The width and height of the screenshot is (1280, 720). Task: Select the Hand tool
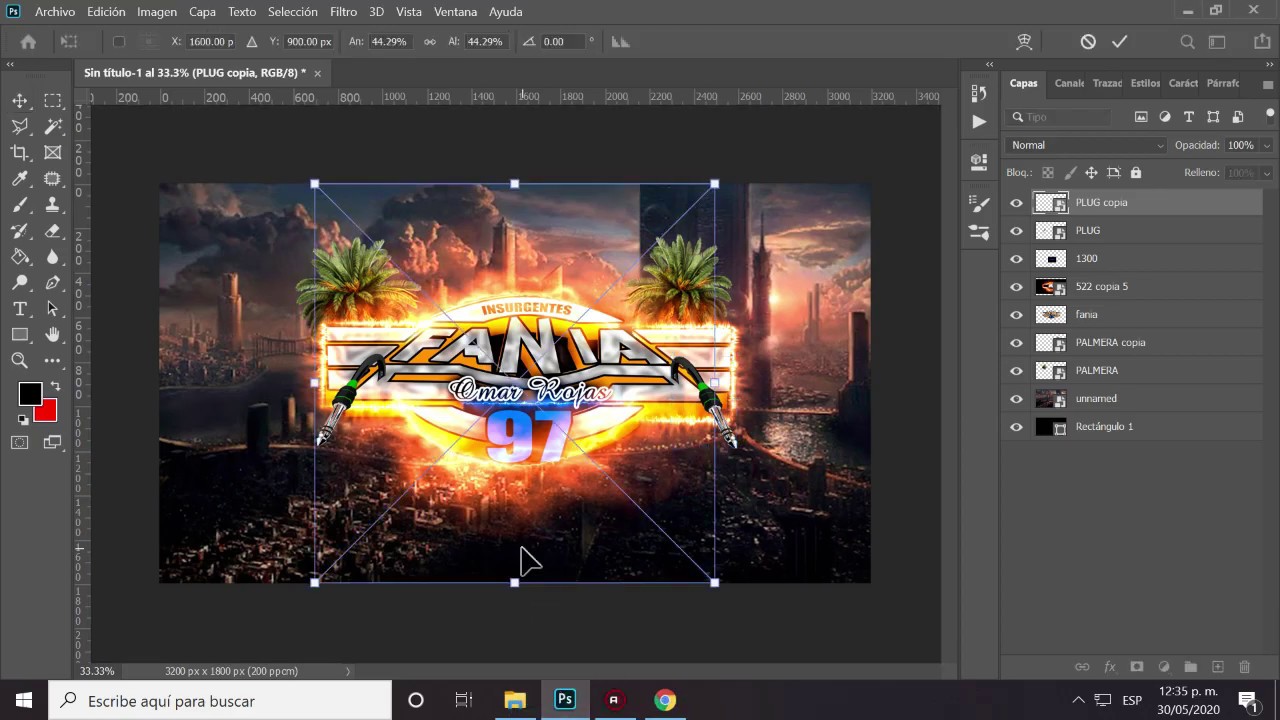click(53, 335)
